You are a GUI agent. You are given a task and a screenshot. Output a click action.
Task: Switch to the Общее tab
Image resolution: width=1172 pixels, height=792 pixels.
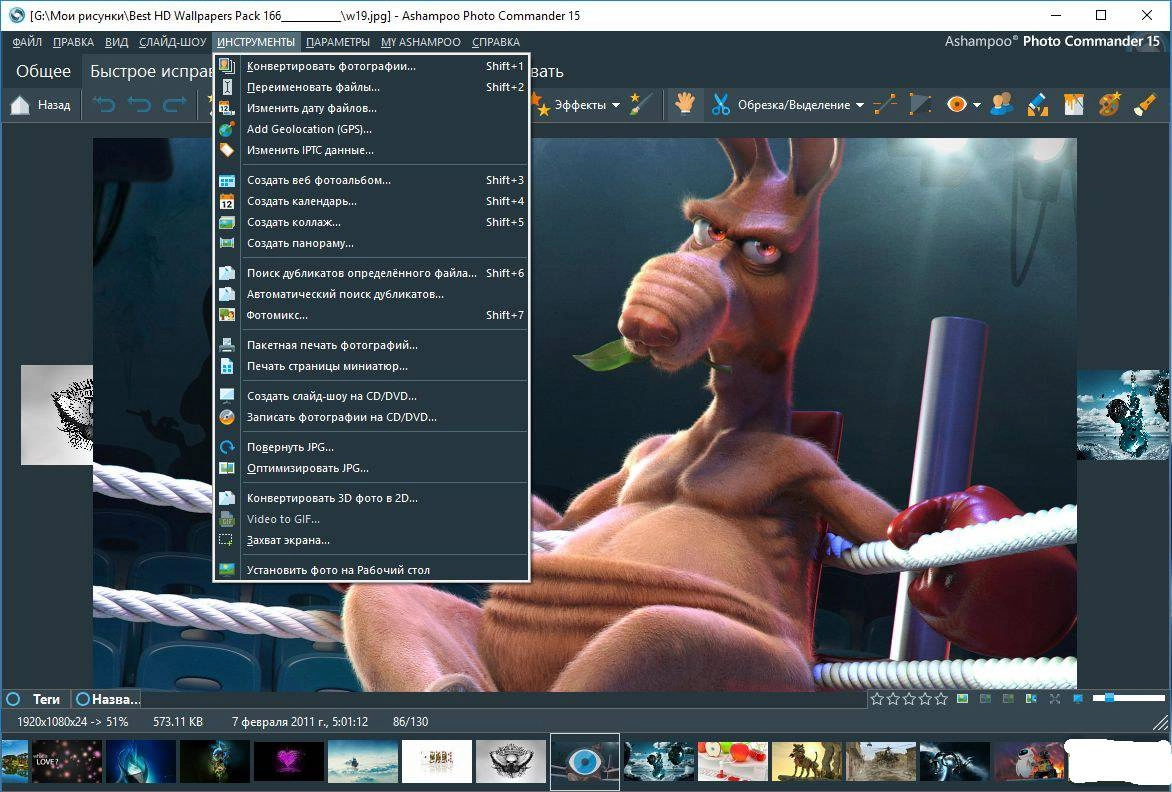click(43, 71)
